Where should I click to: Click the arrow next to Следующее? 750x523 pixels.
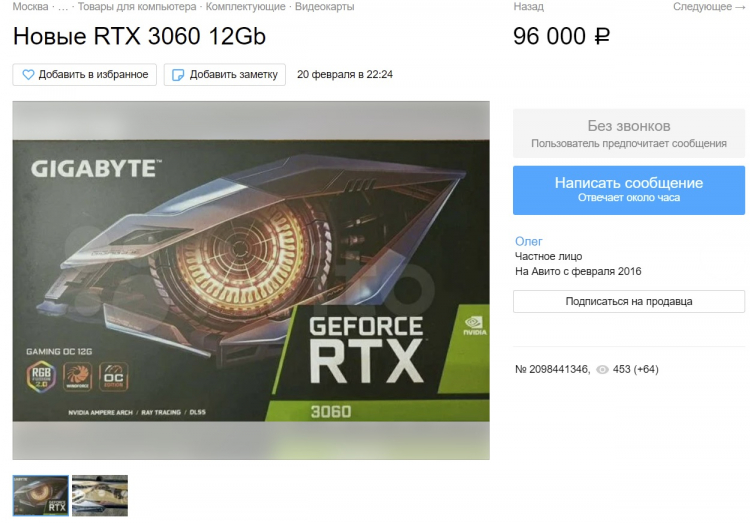coord(740,7)
